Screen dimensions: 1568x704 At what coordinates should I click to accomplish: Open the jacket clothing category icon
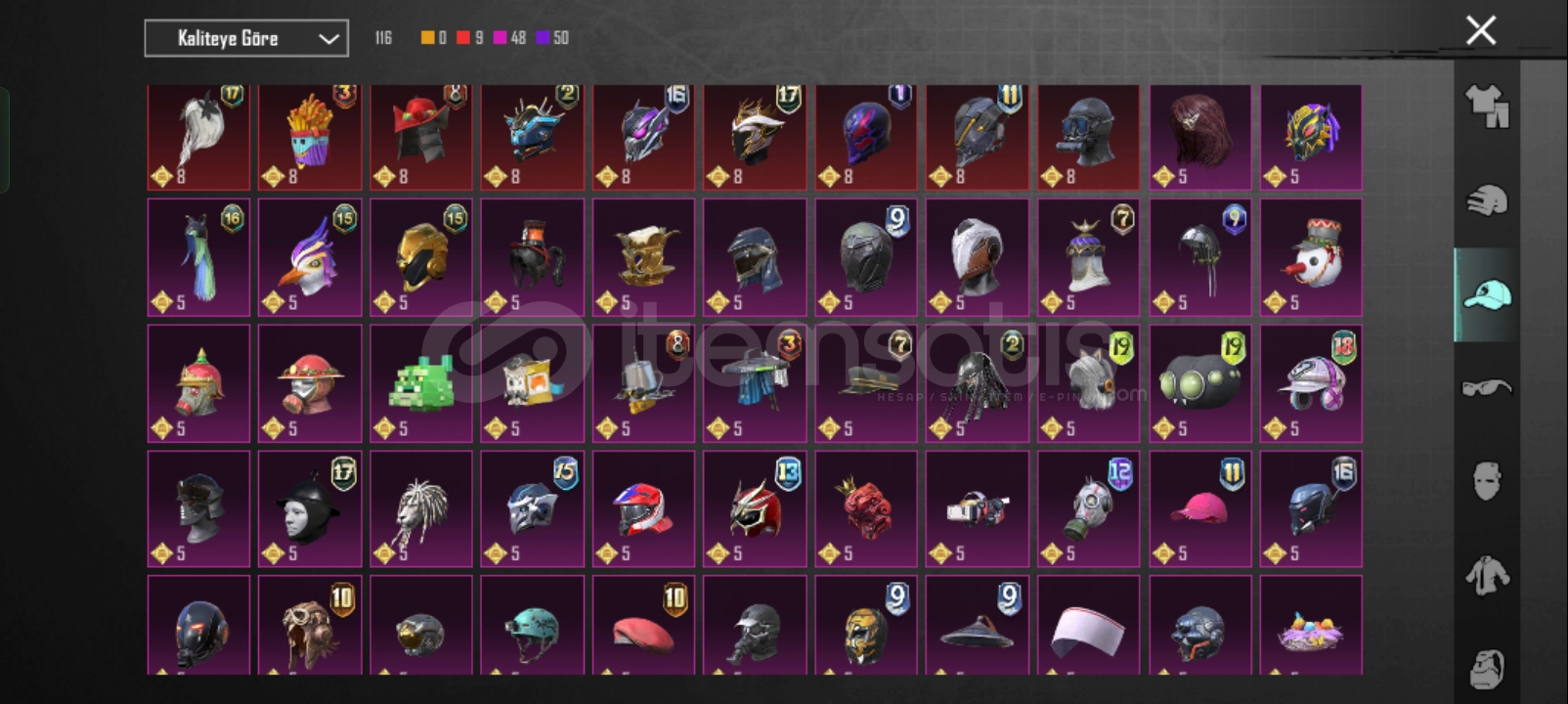point(1487,575)
